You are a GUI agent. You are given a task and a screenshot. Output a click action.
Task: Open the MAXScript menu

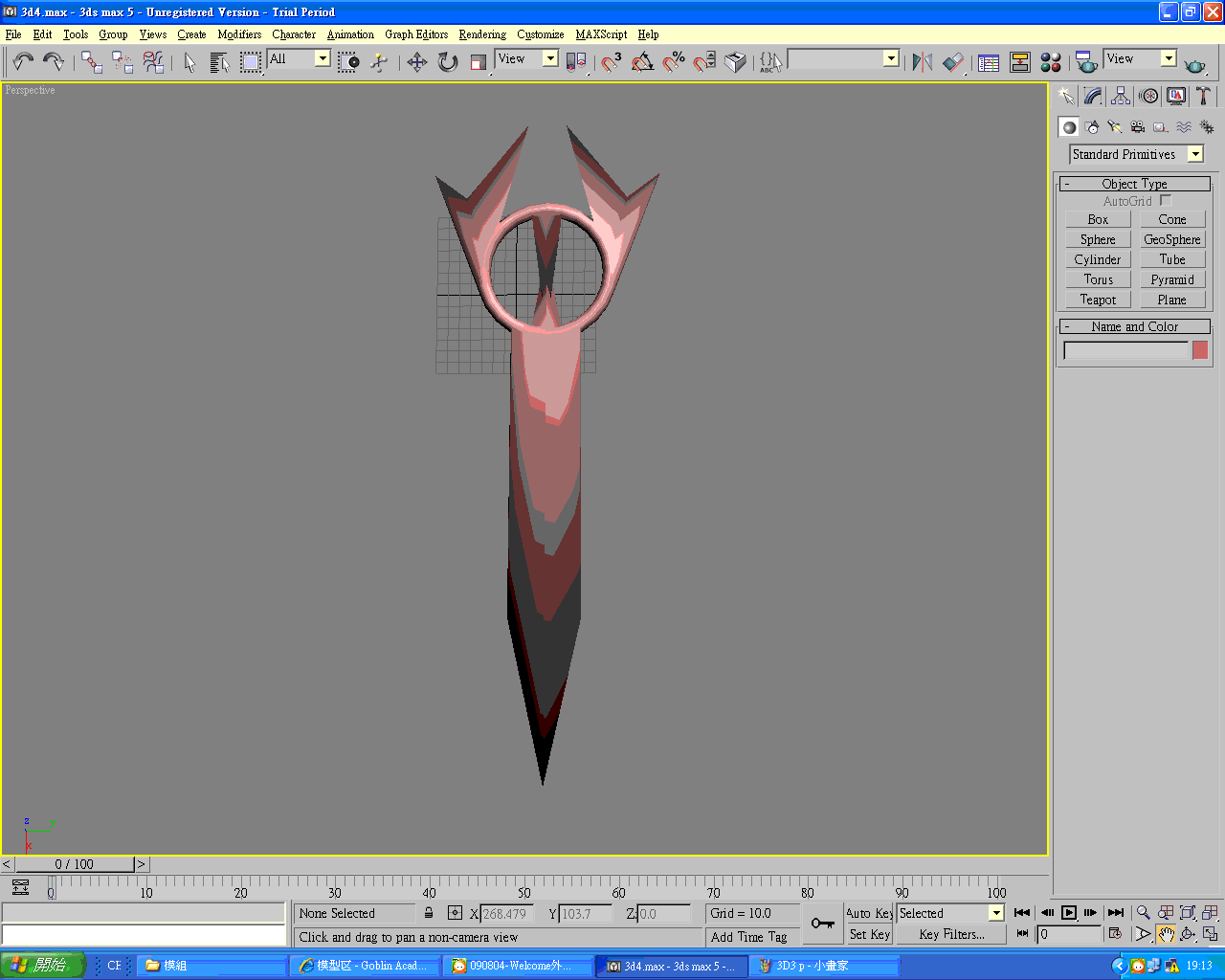[x=601, y=34]
